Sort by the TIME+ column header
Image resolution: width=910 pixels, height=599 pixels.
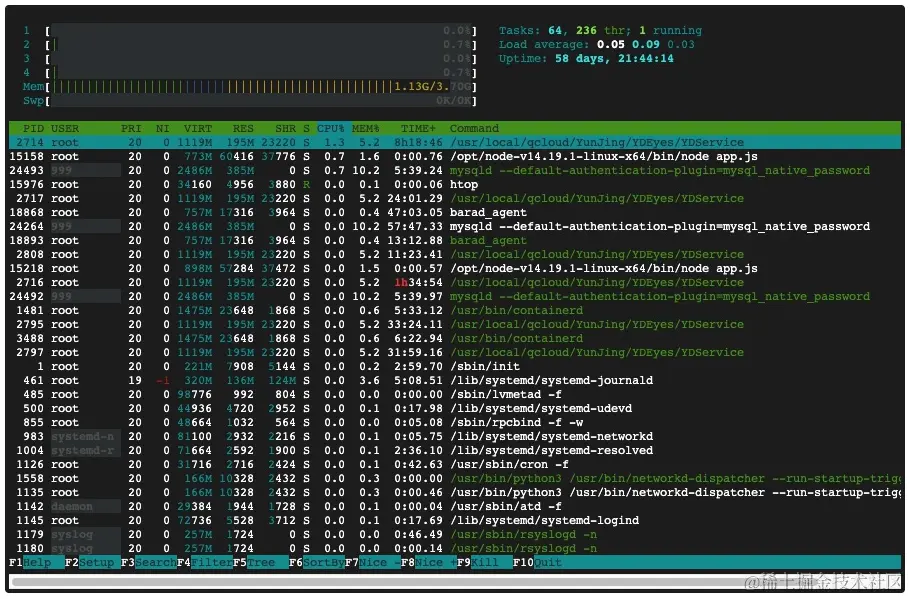coord(418,128)
